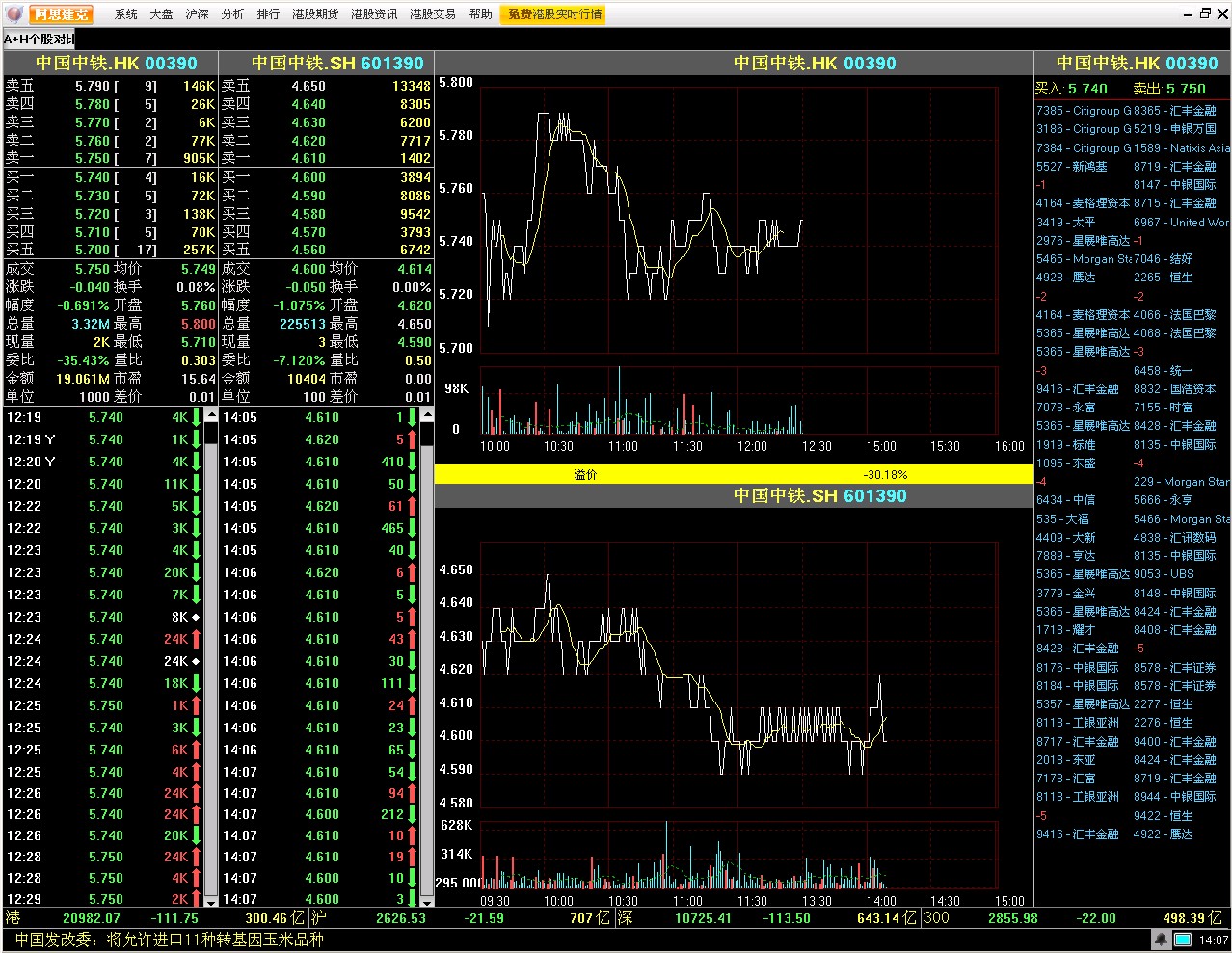The image size is (1232, 953).
Task: Click the 中国中铁.HK 00390 quote panel header
Action: [111, 64]
